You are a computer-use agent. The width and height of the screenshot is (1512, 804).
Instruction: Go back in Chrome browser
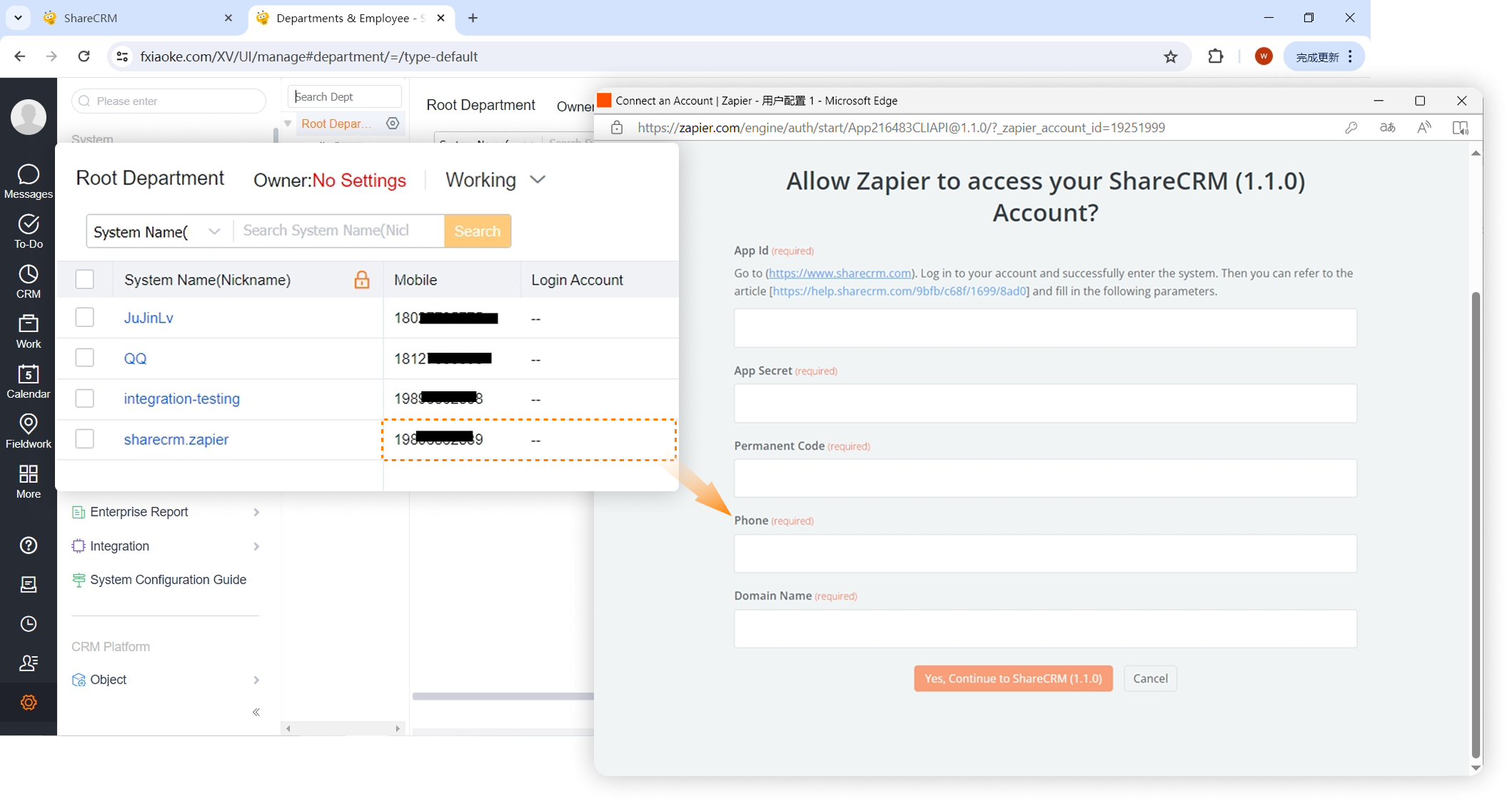point(20,56)
